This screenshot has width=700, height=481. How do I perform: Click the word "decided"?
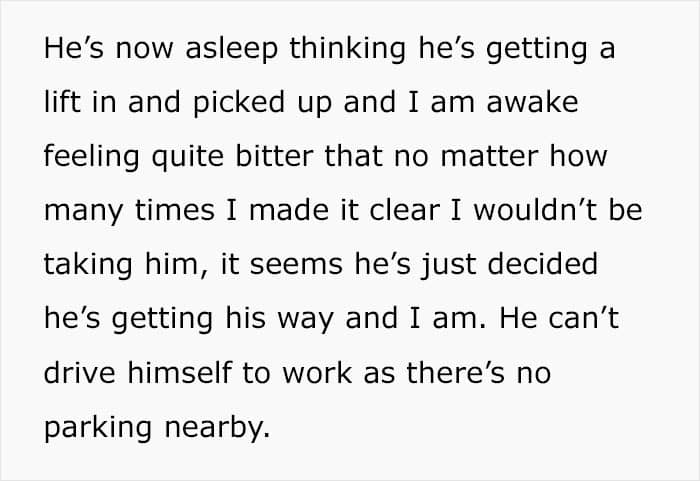click(x=543, y=264)
